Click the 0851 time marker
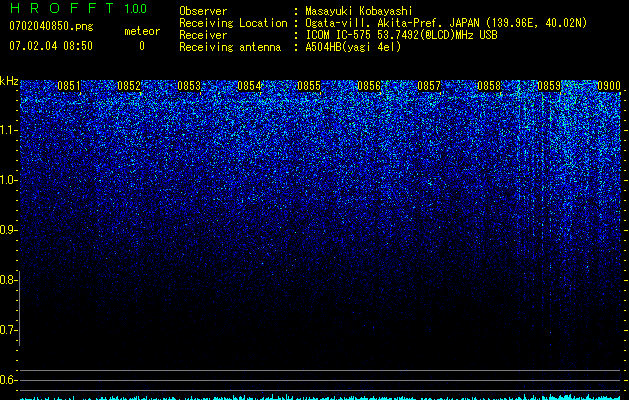 point(69,86)
